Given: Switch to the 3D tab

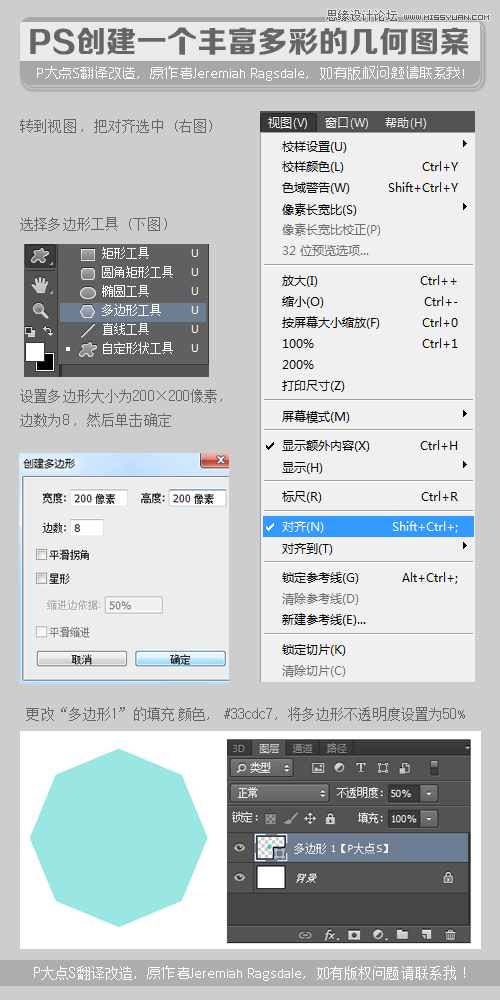Looking at the screenshot, I should [239, 749].
